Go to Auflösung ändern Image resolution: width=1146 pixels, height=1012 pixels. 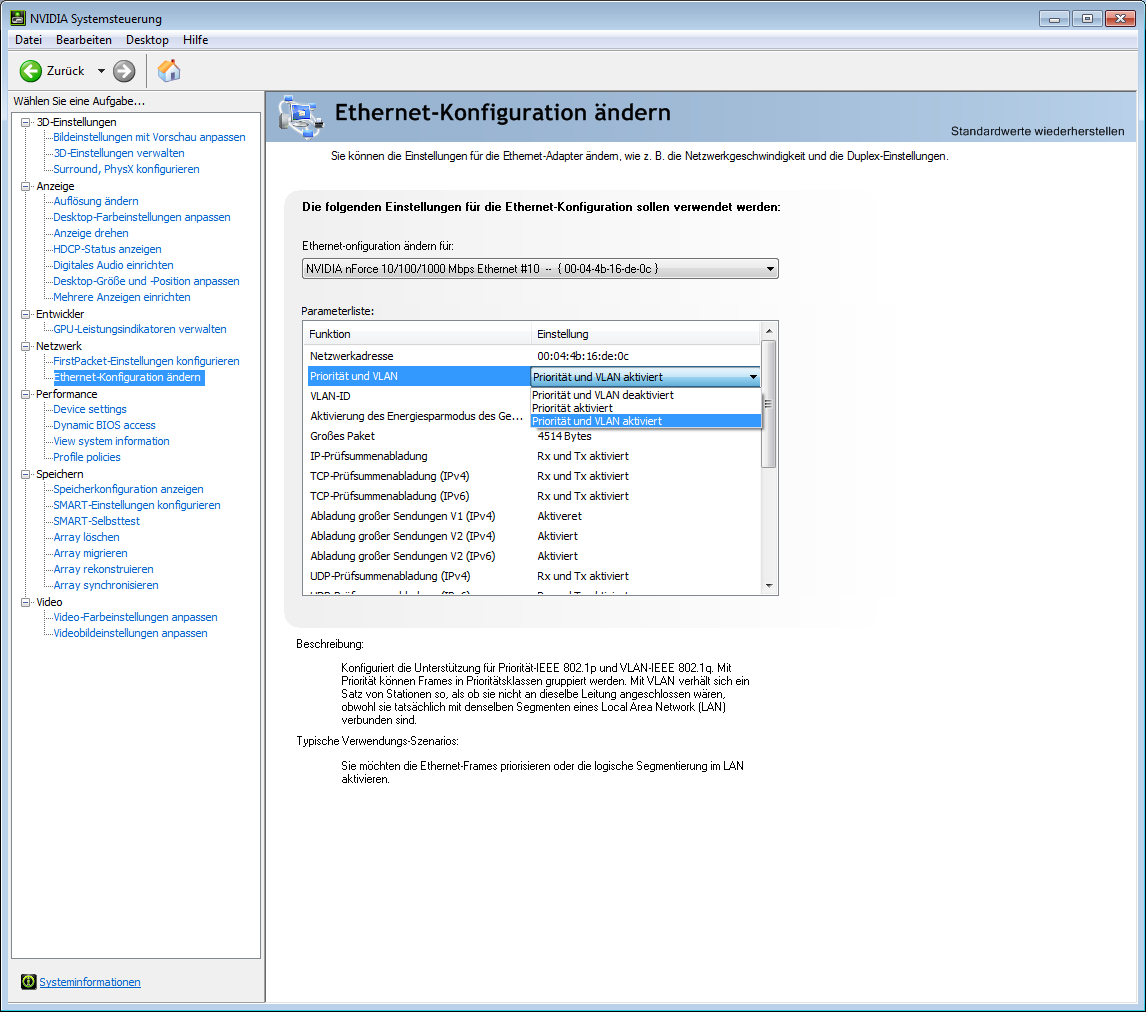point(96,201)
